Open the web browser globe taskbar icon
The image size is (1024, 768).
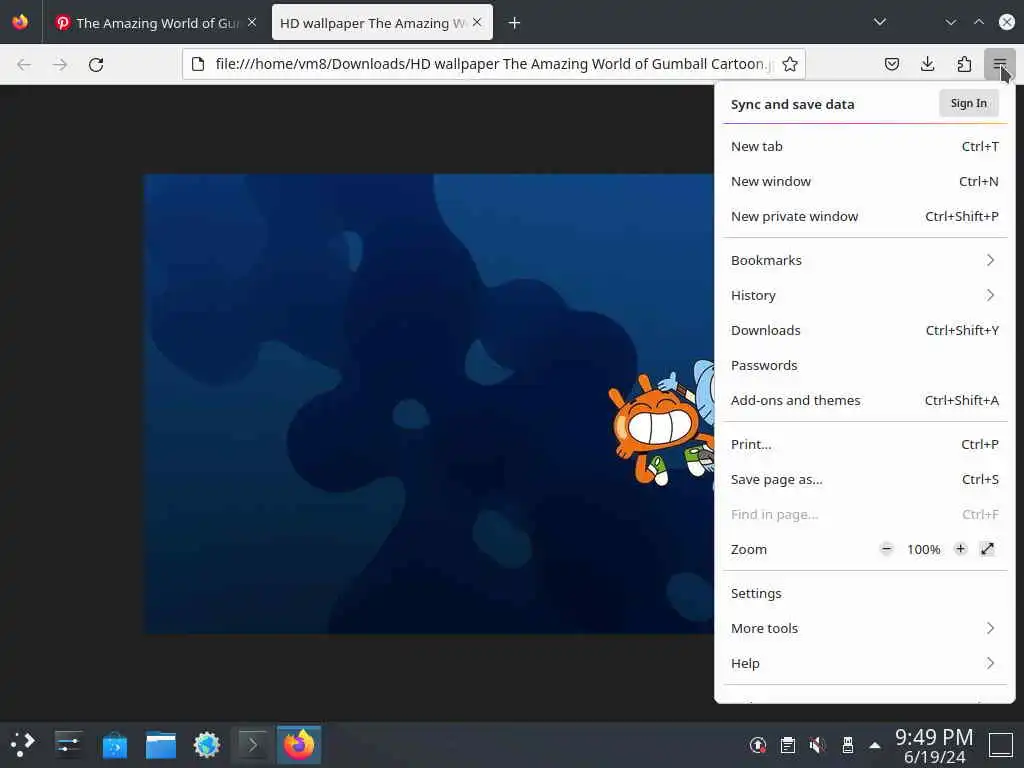(206, 744)
